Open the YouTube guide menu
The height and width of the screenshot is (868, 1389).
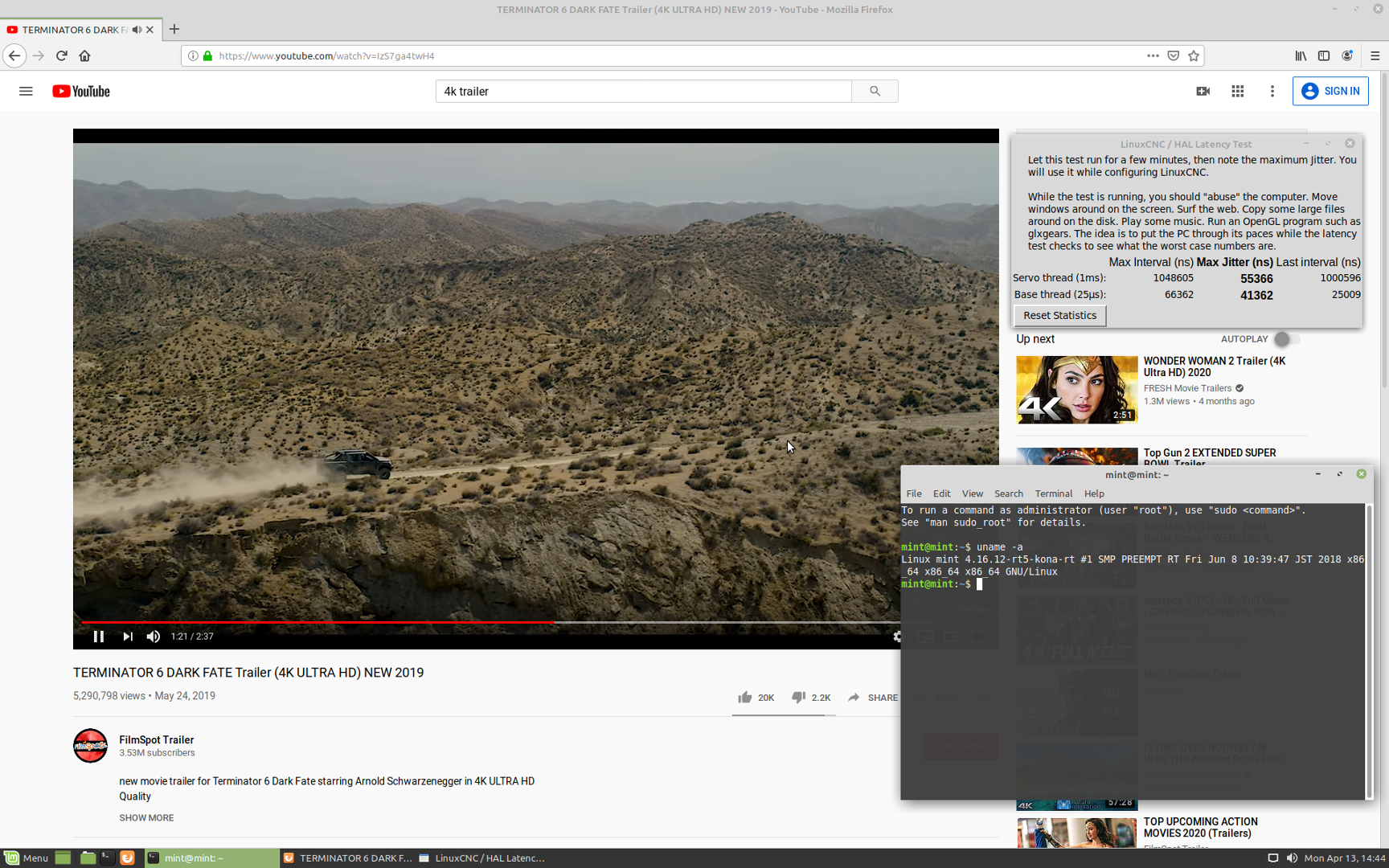[26, 91]
